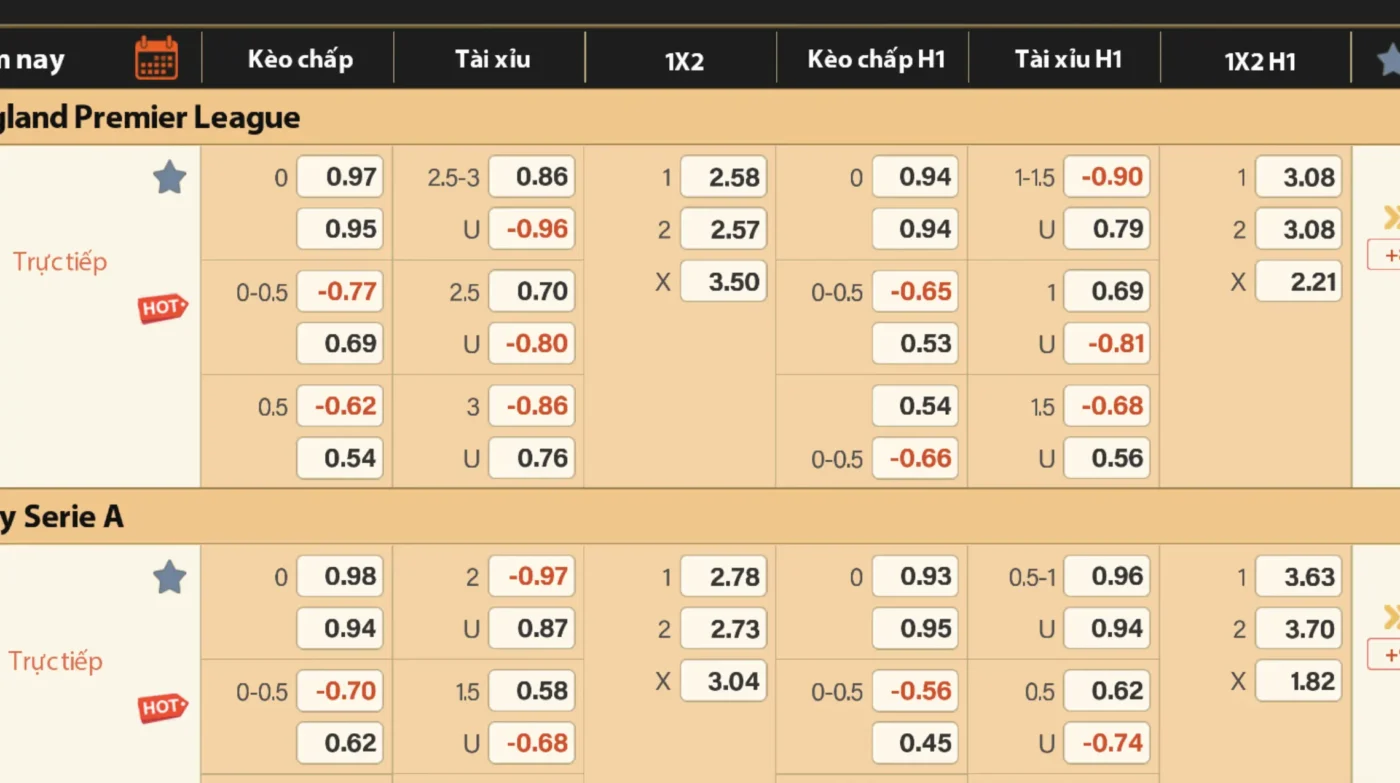Choose over 2.5-3 odds 0.86
Image resolution: width=1400 pixels, height=783 pixels.
[532, 177]
